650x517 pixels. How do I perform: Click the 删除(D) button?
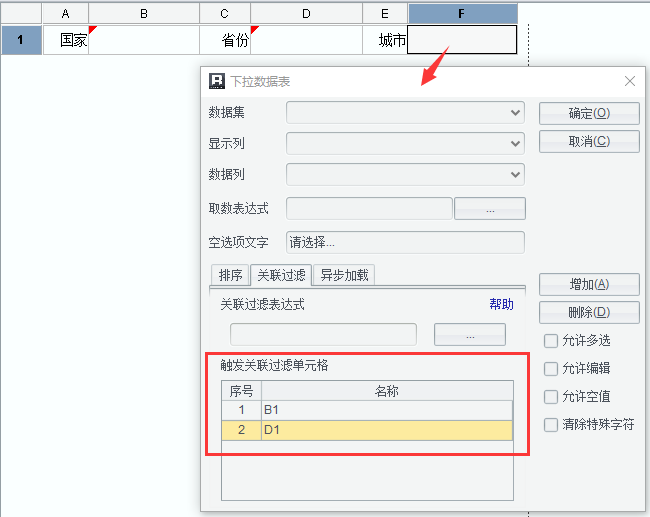589,313
